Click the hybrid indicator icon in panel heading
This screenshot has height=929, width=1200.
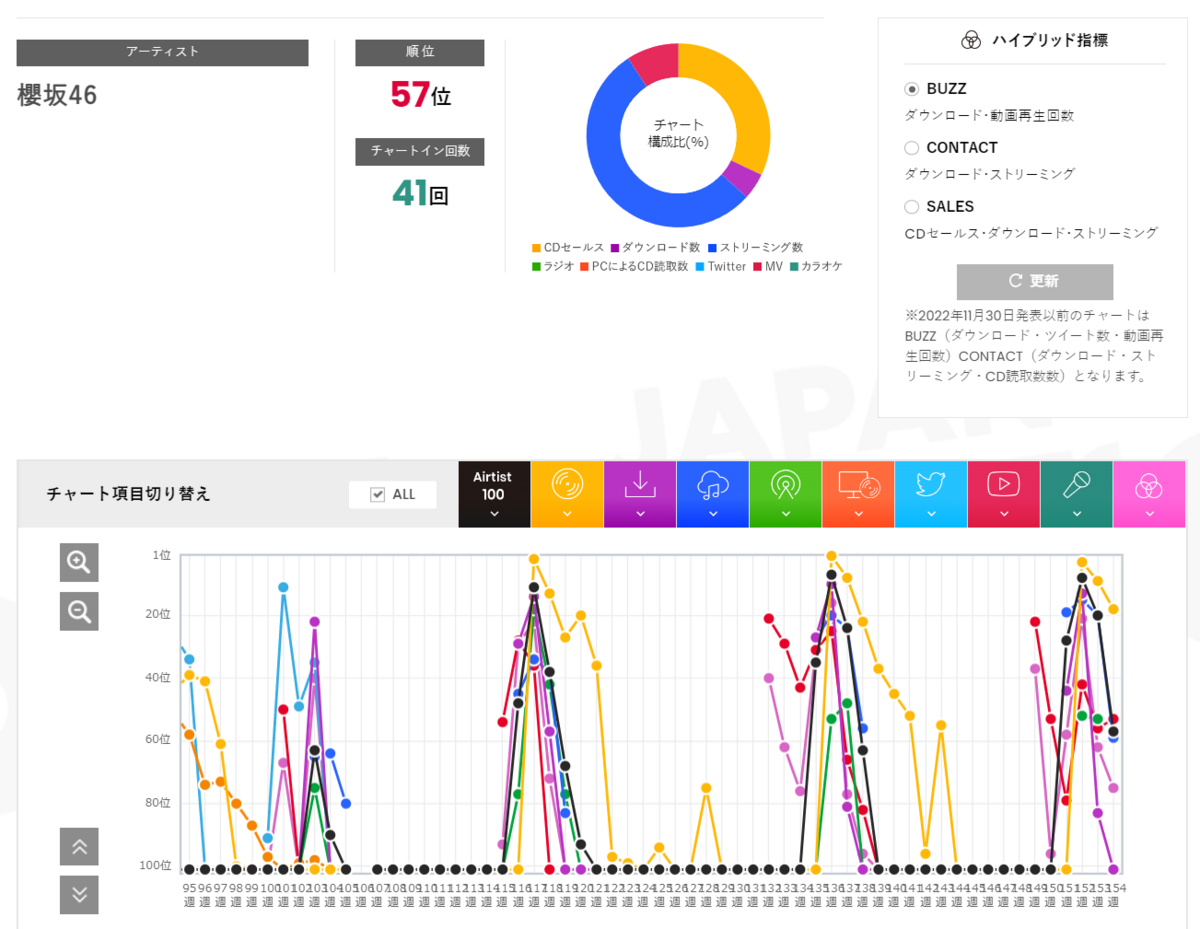(971, 41)
